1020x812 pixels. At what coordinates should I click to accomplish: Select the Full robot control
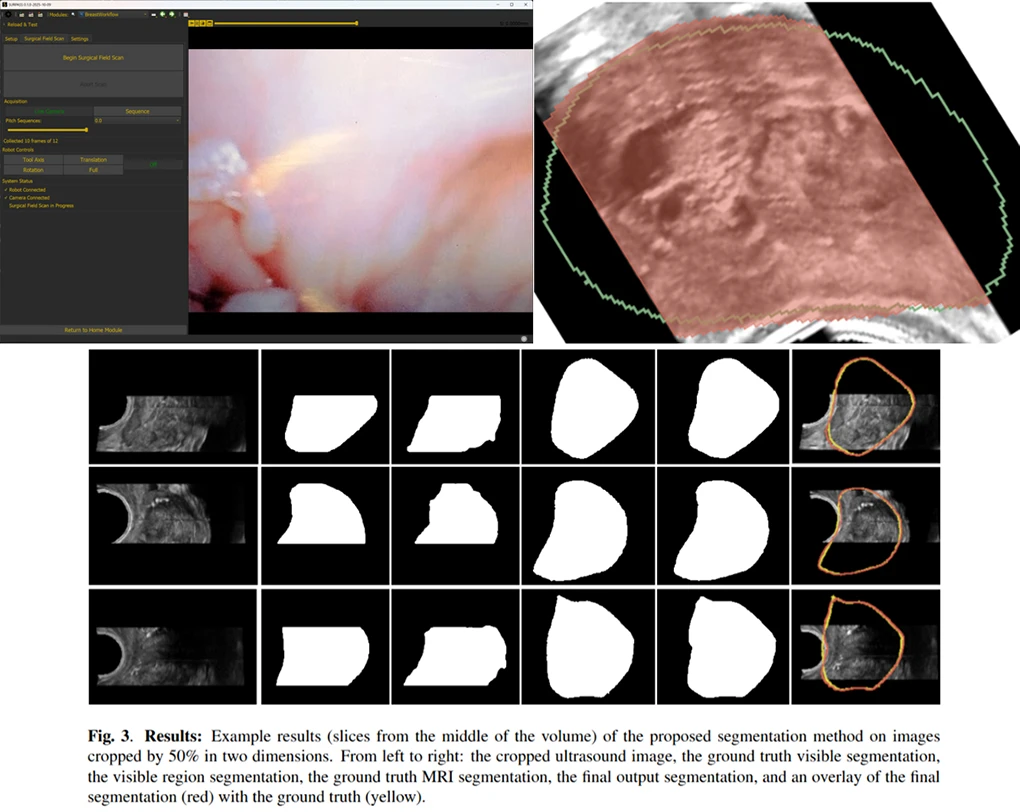tap(93, 170)
